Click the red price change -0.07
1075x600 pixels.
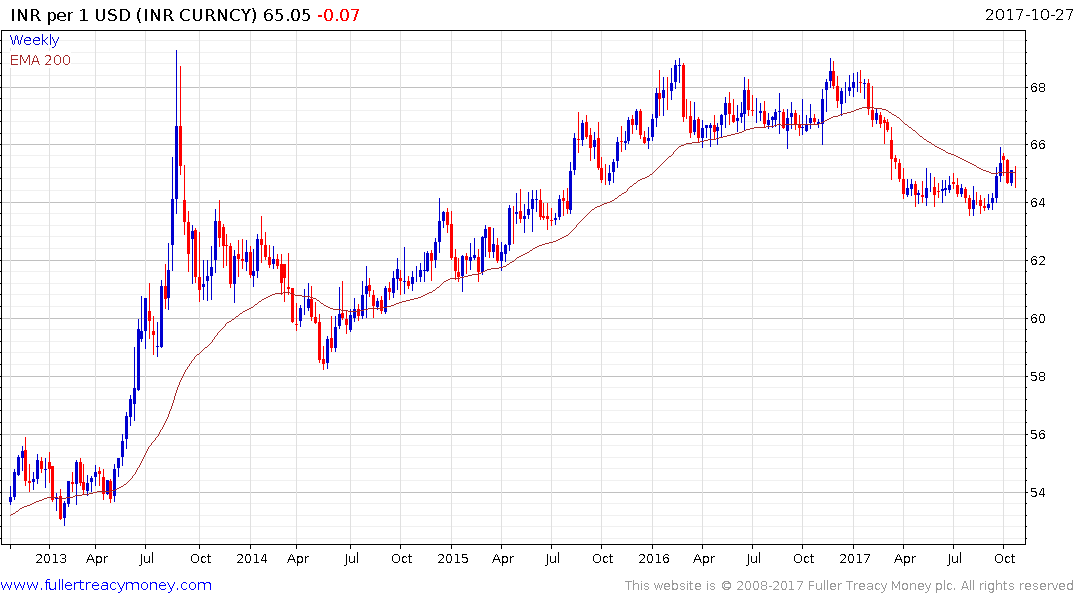[x=338, y=15]
